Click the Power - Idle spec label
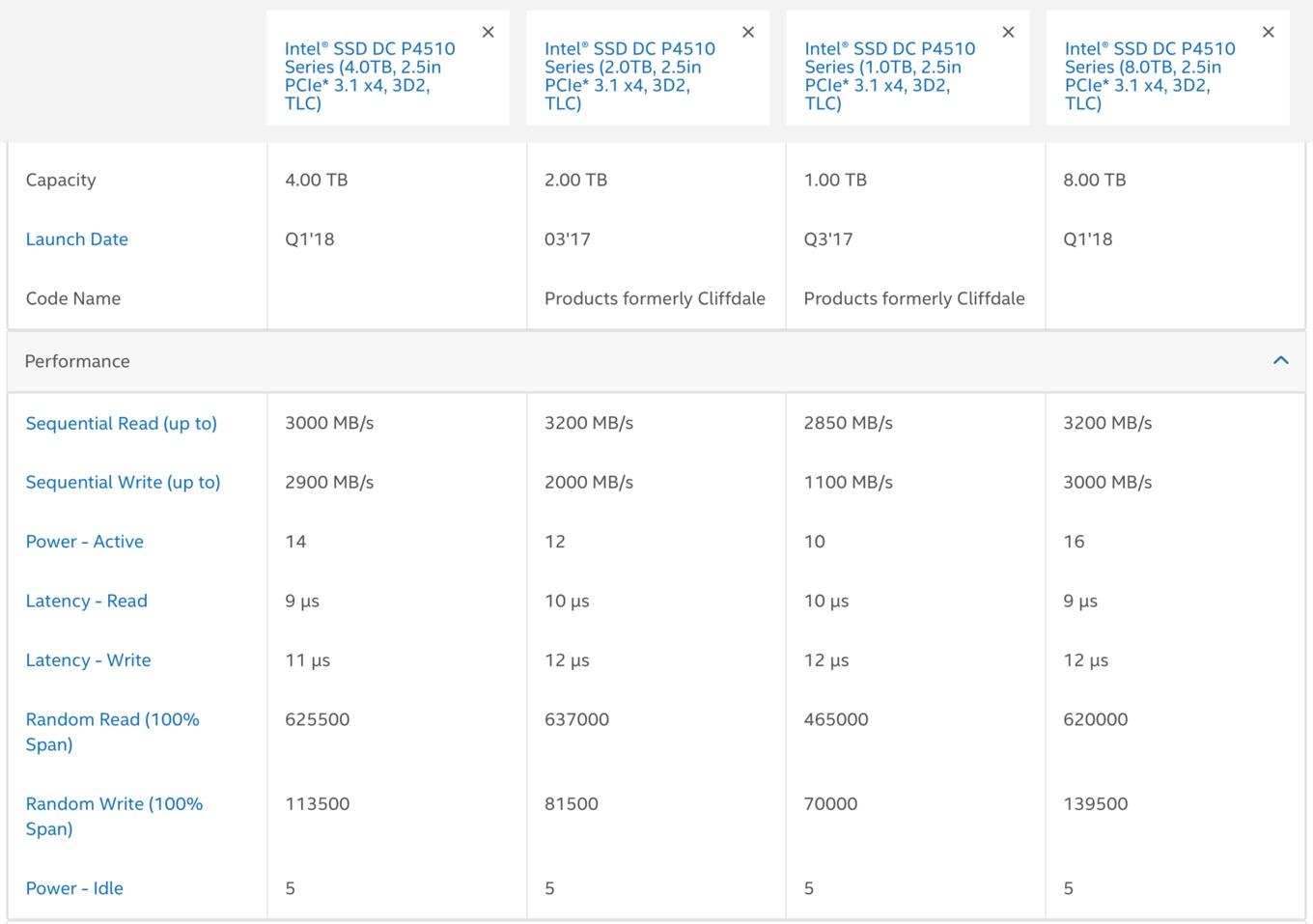This screenshot has width=1313, height=924. [74, 888]
